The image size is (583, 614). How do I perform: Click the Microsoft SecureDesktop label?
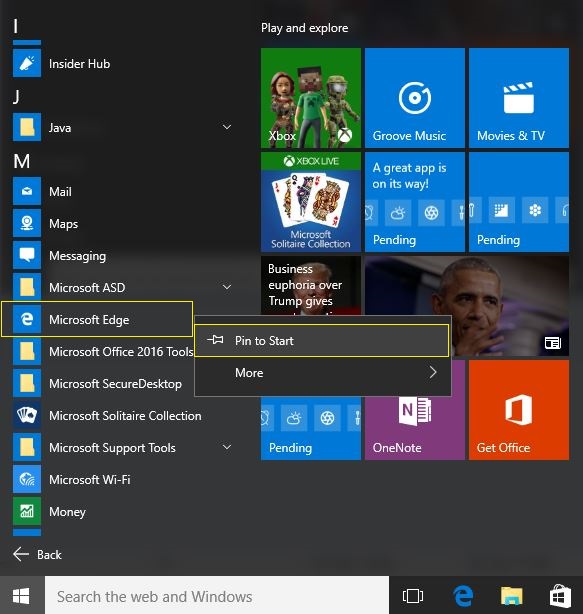[x=116, y=383]
